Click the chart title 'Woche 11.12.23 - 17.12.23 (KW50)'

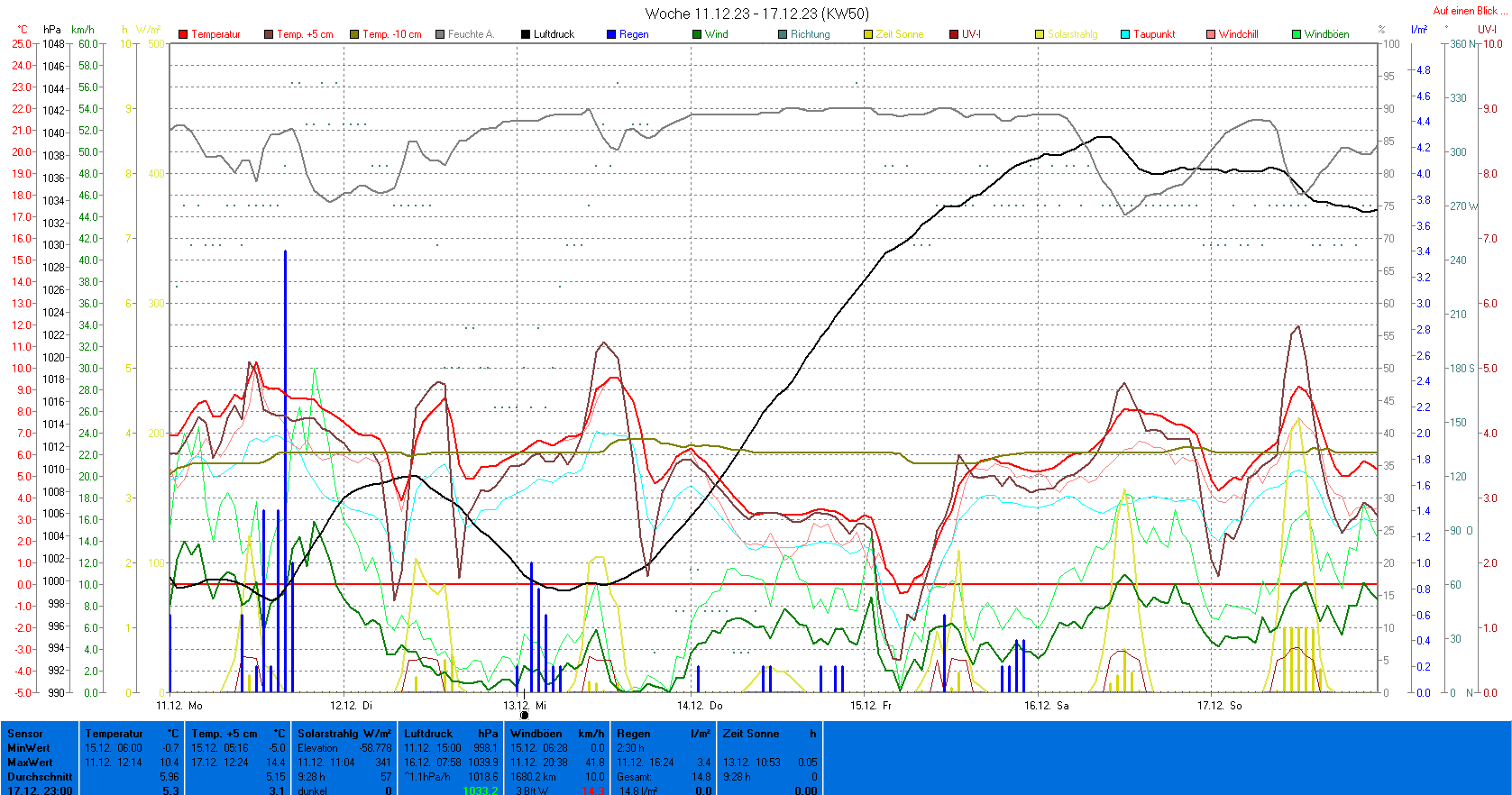click(756, 14)
